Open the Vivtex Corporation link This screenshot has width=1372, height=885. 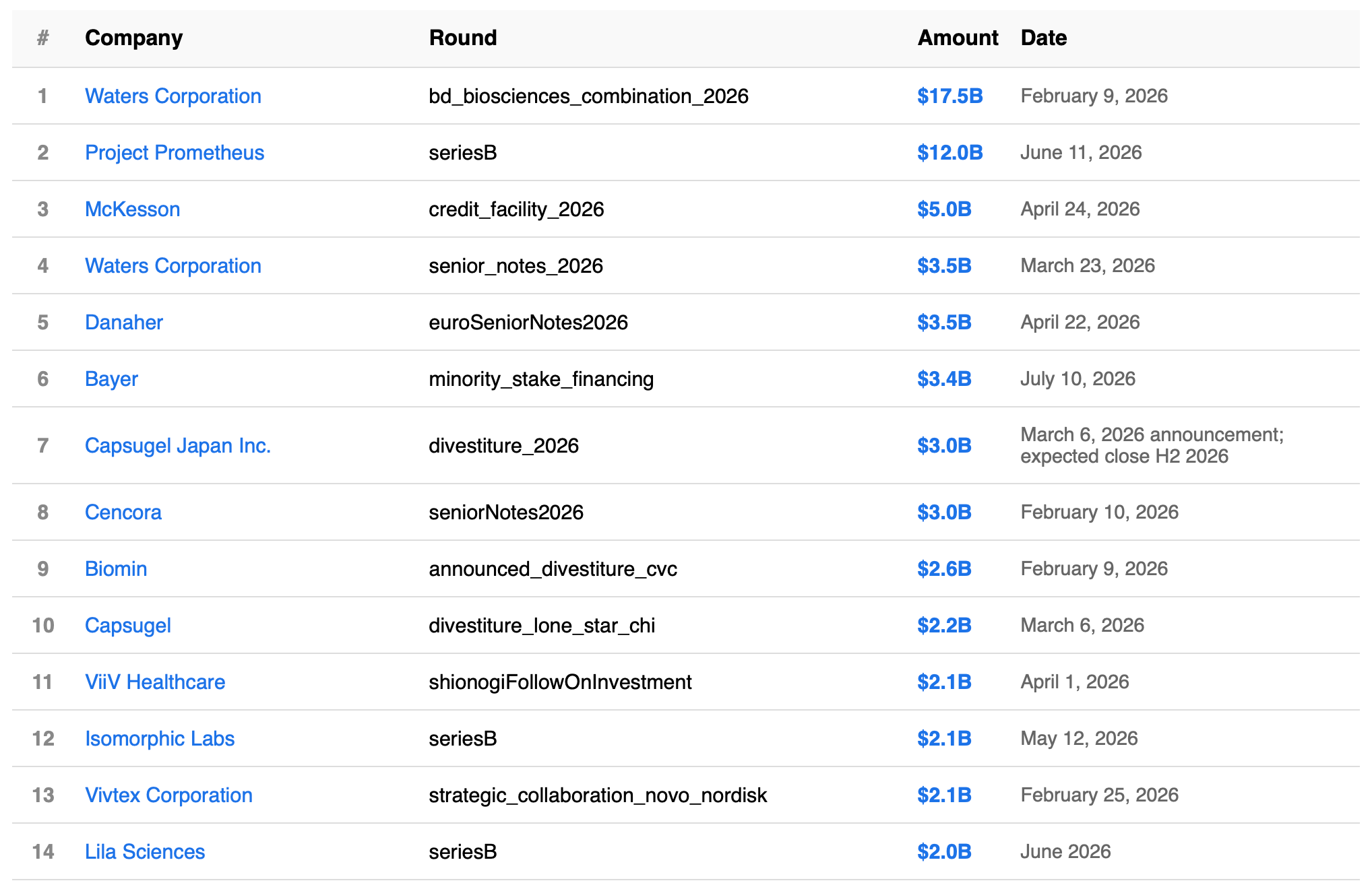(x=168, y=795)
